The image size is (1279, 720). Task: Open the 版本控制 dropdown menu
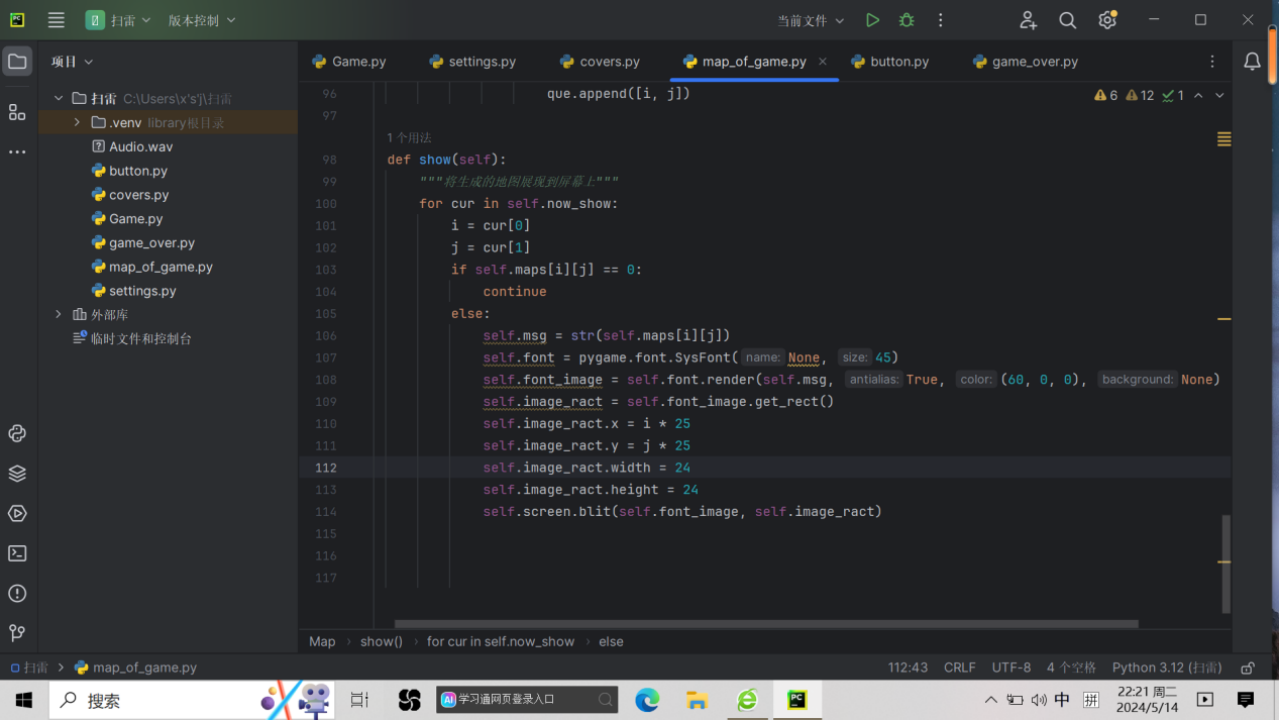click(202, 20)
